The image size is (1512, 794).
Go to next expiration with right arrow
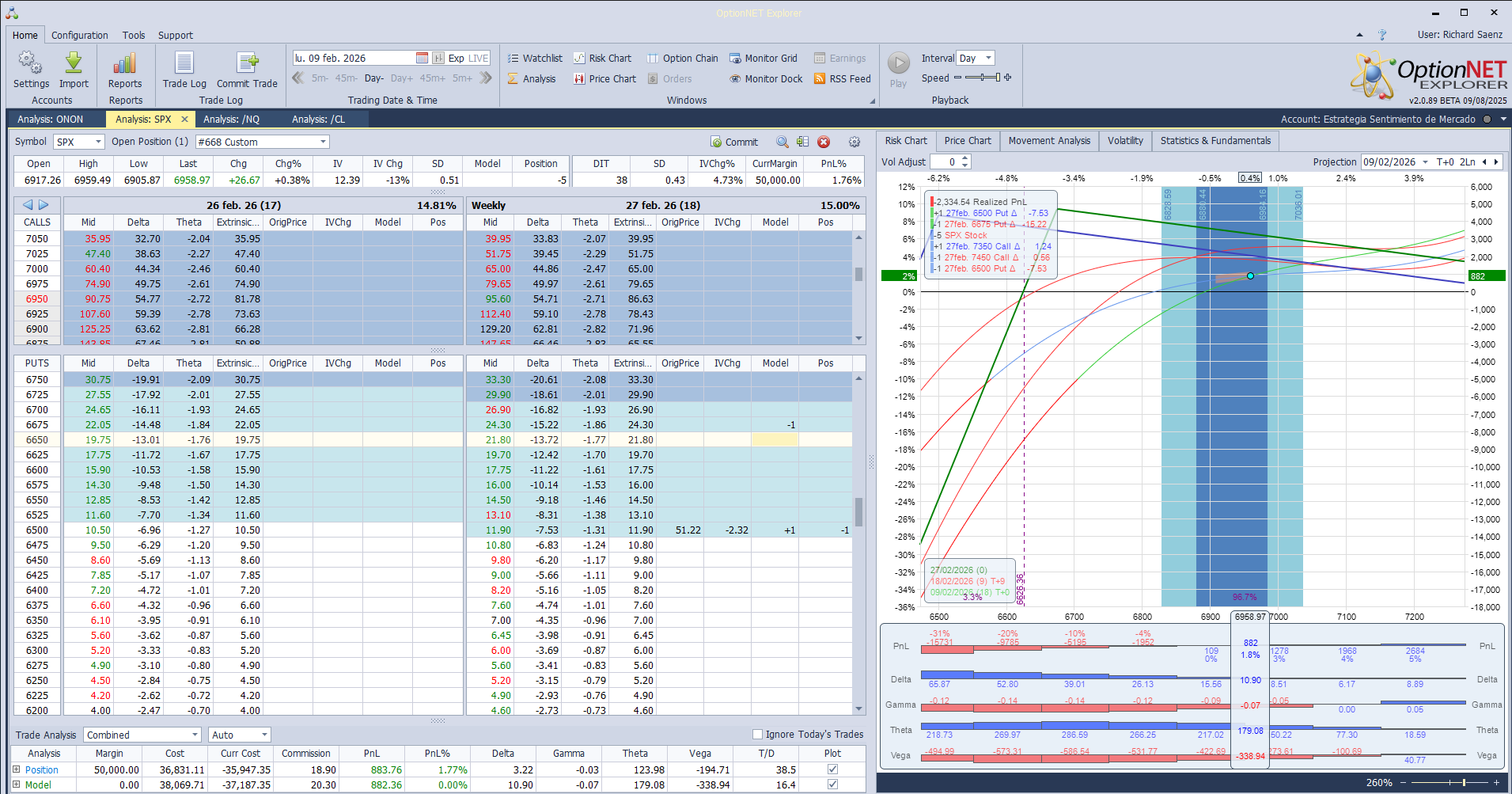tap(44, 205)
